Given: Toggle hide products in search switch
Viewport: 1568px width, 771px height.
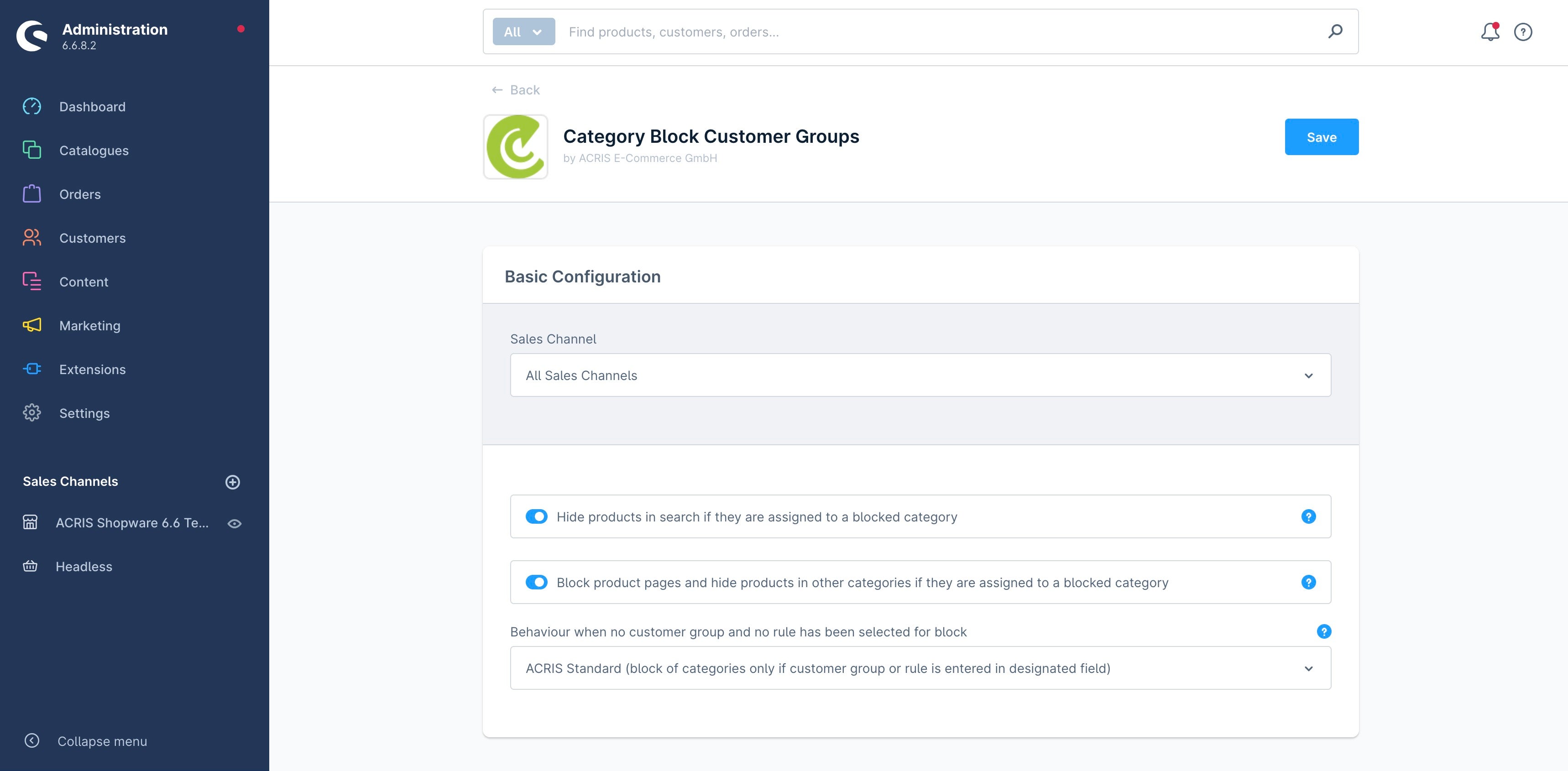Looking at the screenshot, I should click(x=536, y=516).
